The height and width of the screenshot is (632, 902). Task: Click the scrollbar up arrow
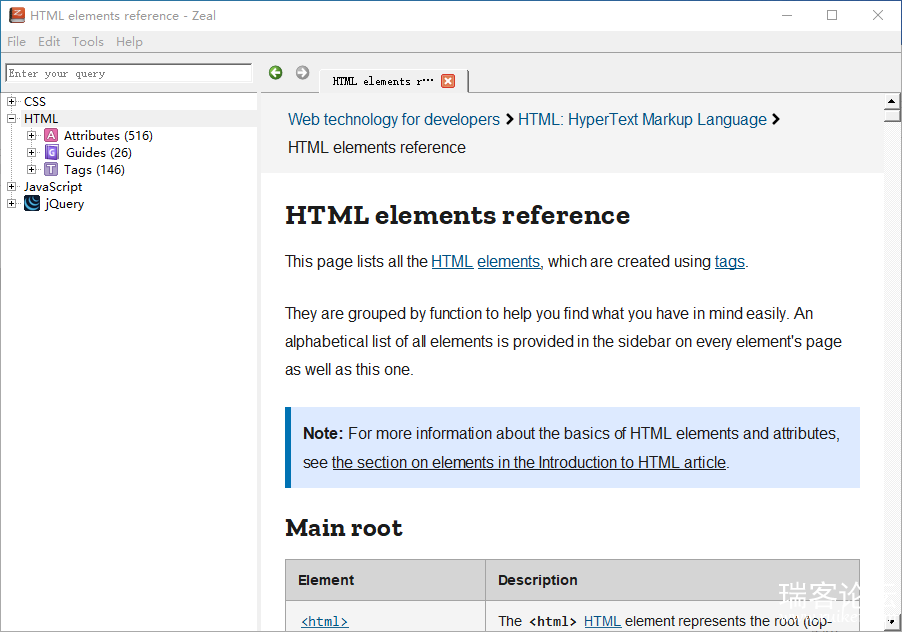[x=892, y=101]
